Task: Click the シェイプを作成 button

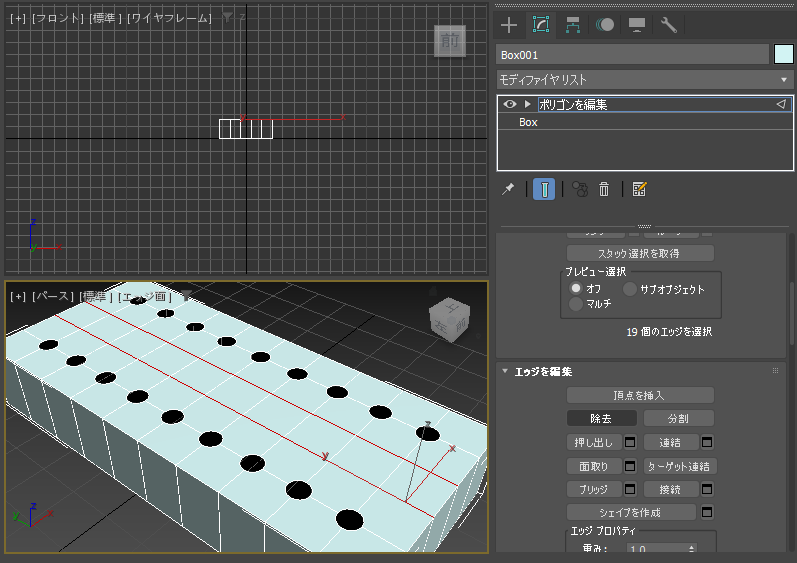Action: point(631,512)
